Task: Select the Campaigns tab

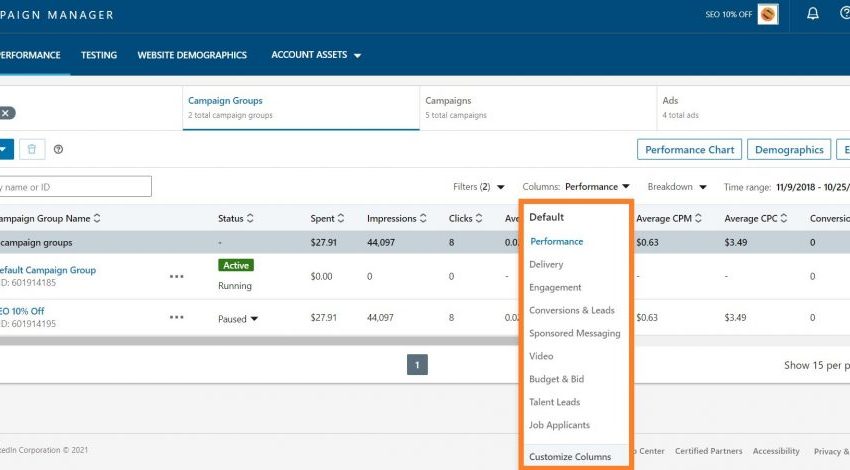Action: pyautogui.click(x=538, y=107)
